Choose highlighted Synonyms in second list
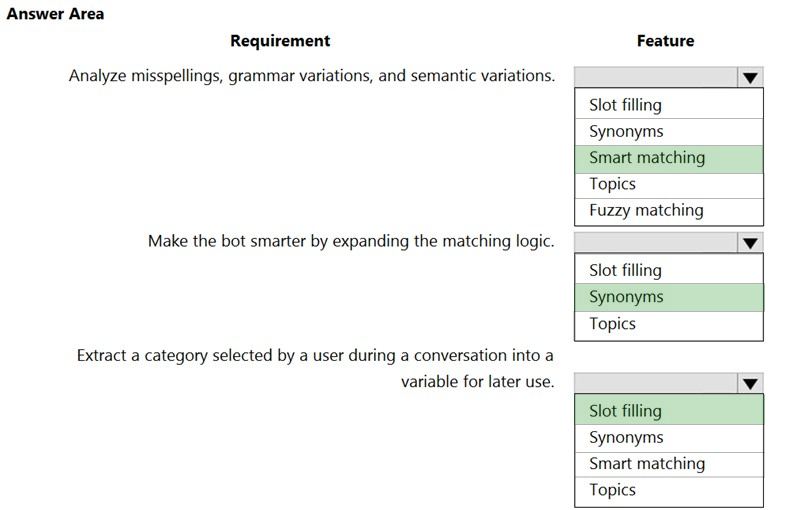Screen dimensions: 786x510 pos(669,297)
